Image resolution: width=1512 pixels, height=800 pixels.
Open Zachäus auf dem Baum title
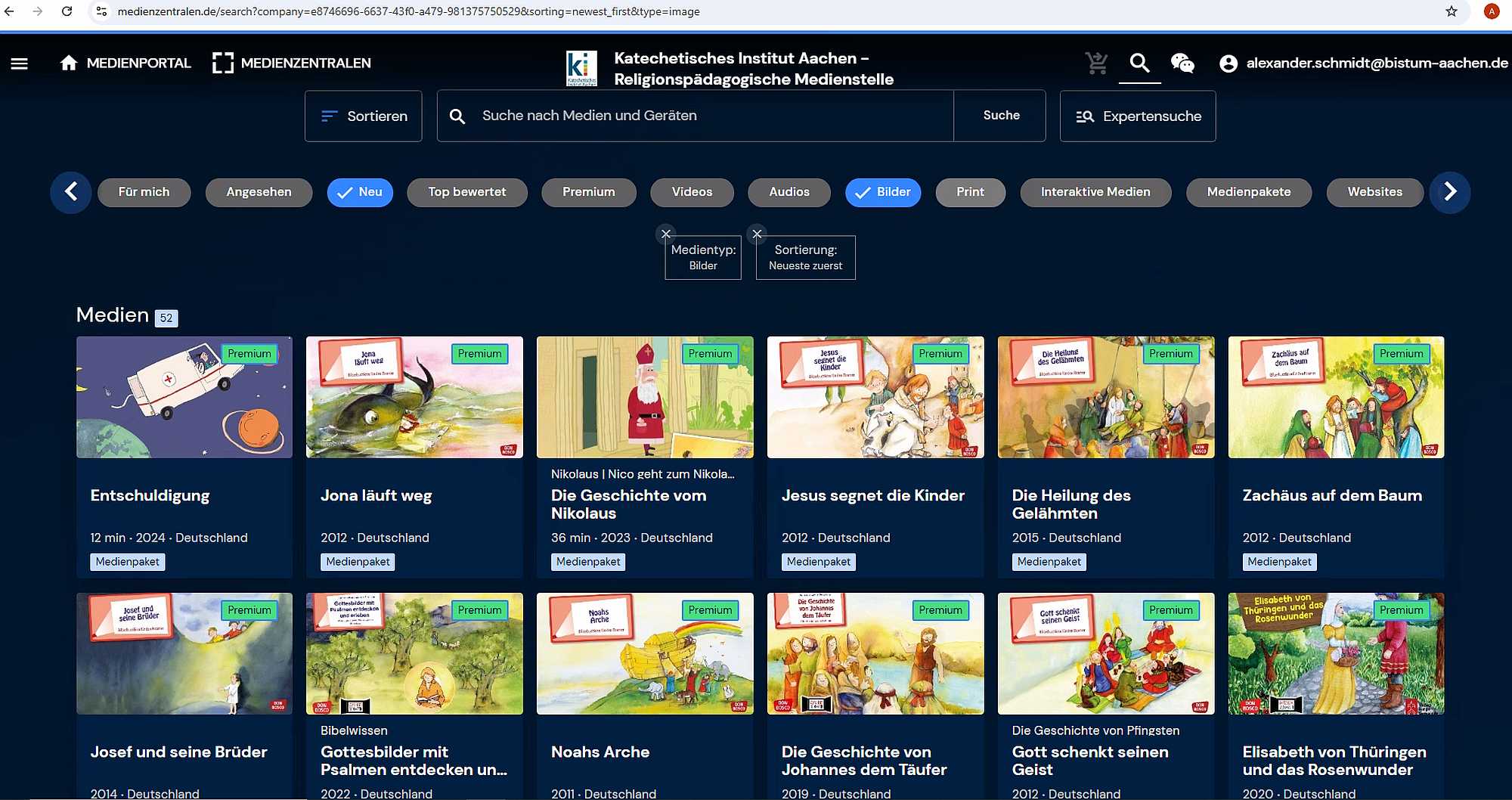pos(1332,496)
